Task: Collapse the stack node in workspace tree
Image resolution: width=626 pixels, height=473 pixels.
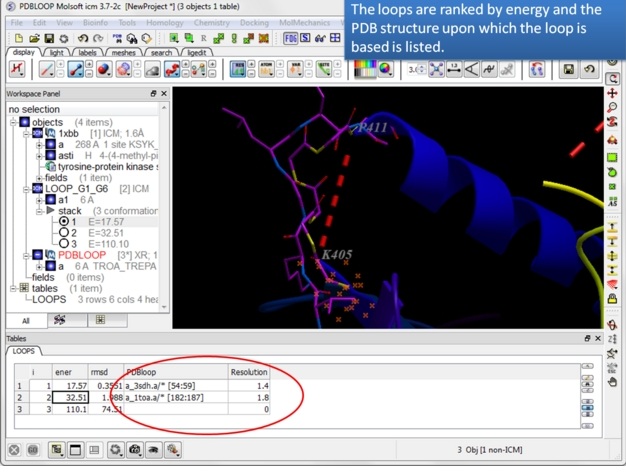Action: [x=37, y=210]
